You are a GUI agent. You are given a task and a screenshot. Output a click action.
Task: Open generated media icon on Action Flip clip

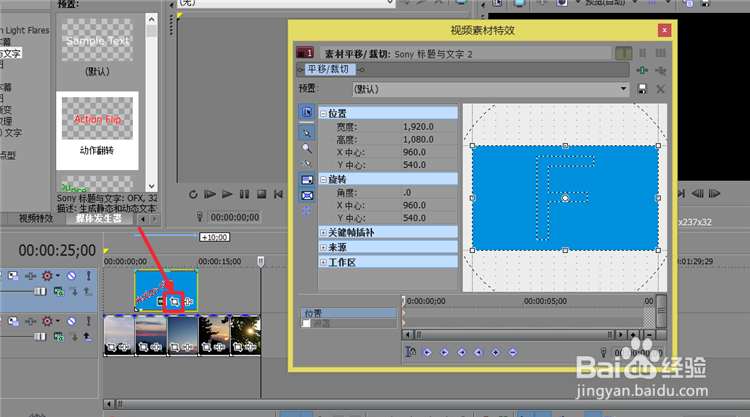coord(161,302)
